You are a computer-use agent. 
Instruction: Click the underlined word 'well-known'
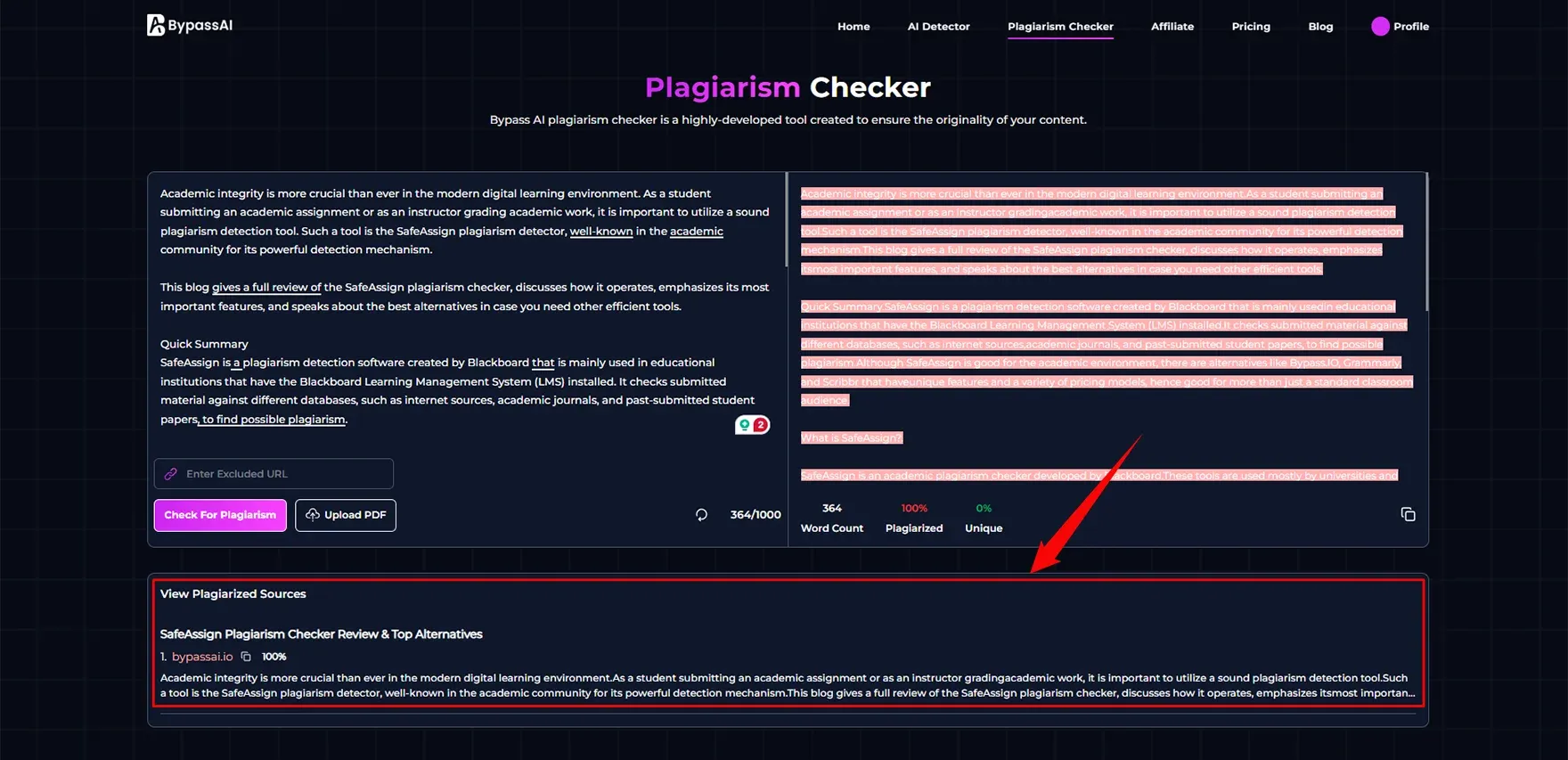tap(601, 231)
